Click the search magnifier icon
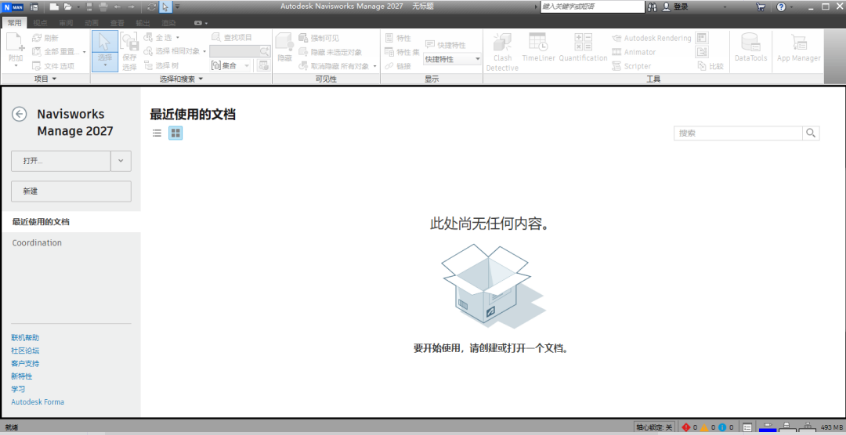 (811, 132)
